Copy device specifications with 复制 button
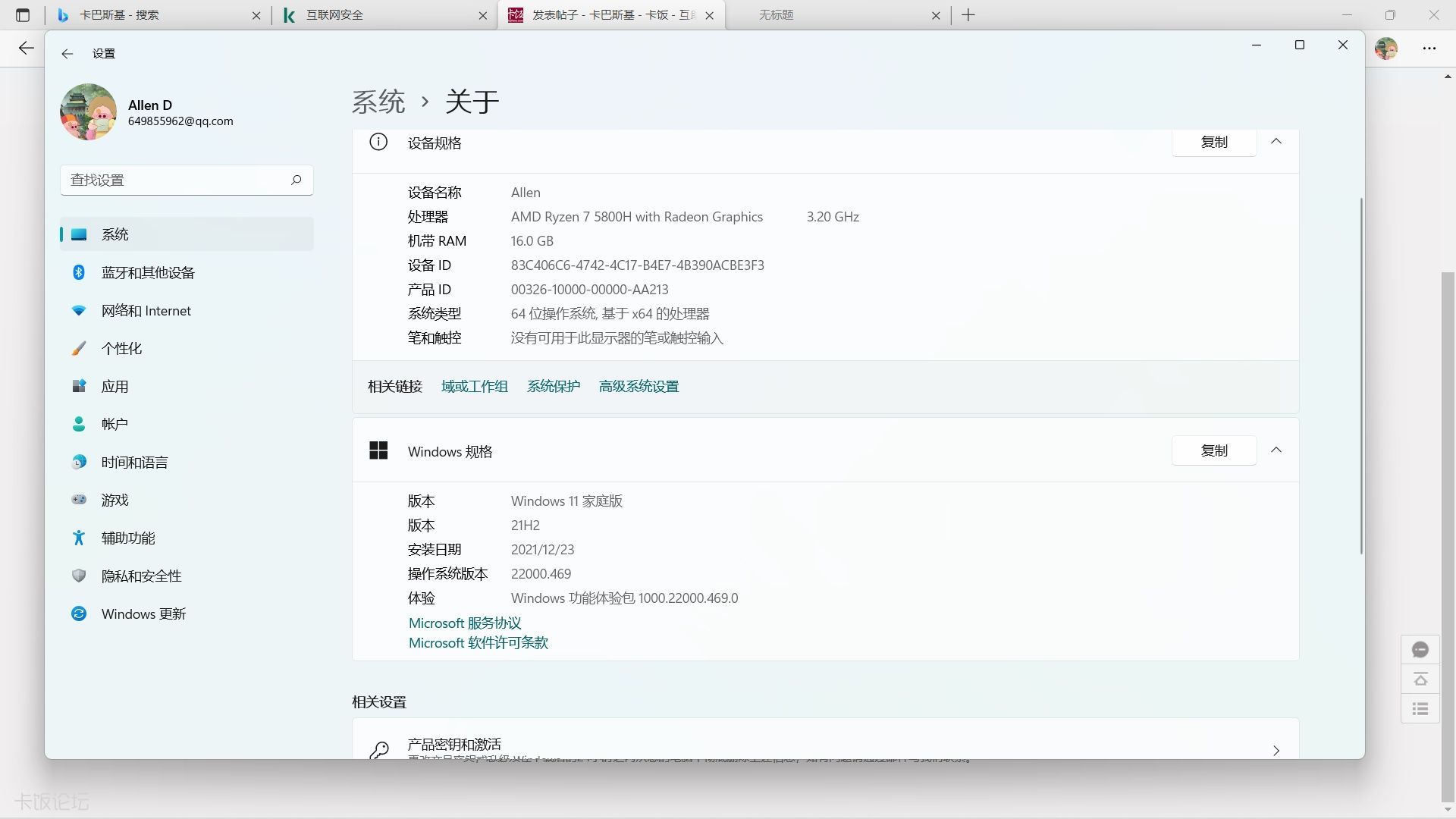Image resolution: width=1456 pixels, height=819 pixels. pyautogui.click(x=1214, y=142)
